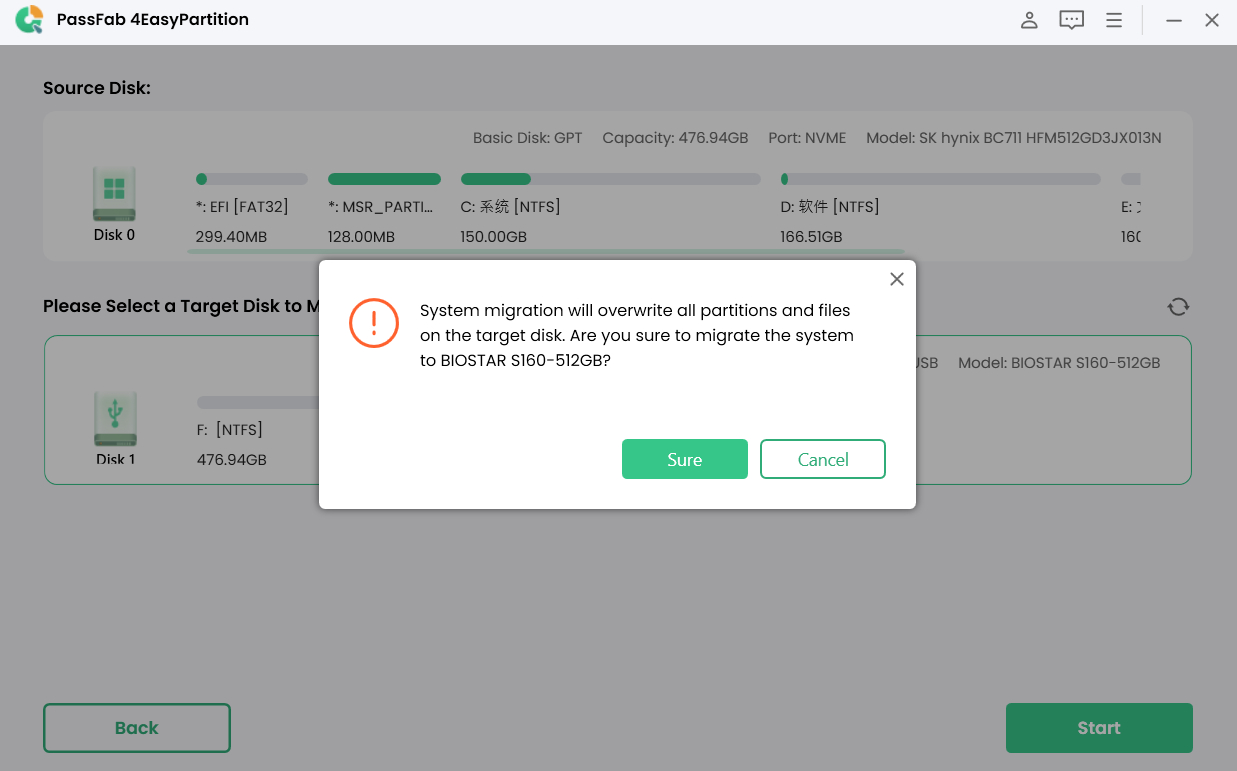Cancel the migration warning dialog

coord(822,459)
